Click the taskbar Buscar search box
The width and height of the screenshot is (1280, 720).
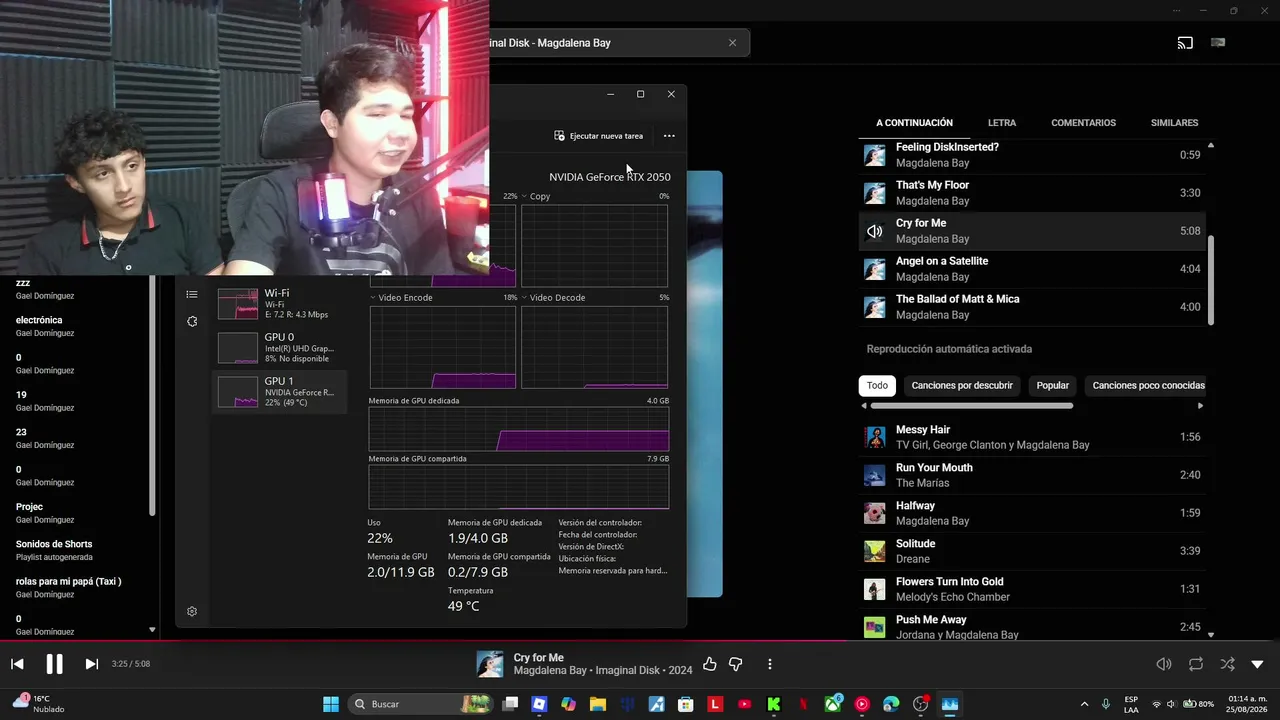click(420, 704)
